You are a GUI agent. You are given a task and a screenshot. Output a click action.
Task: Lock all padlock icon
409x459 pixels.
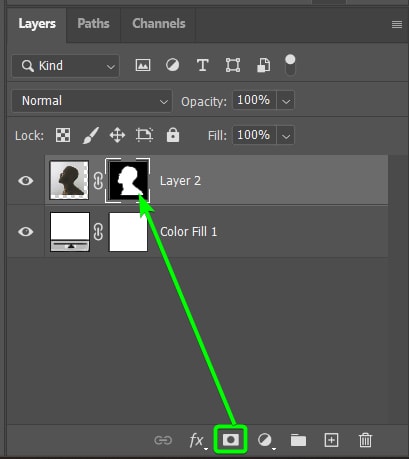173,135
